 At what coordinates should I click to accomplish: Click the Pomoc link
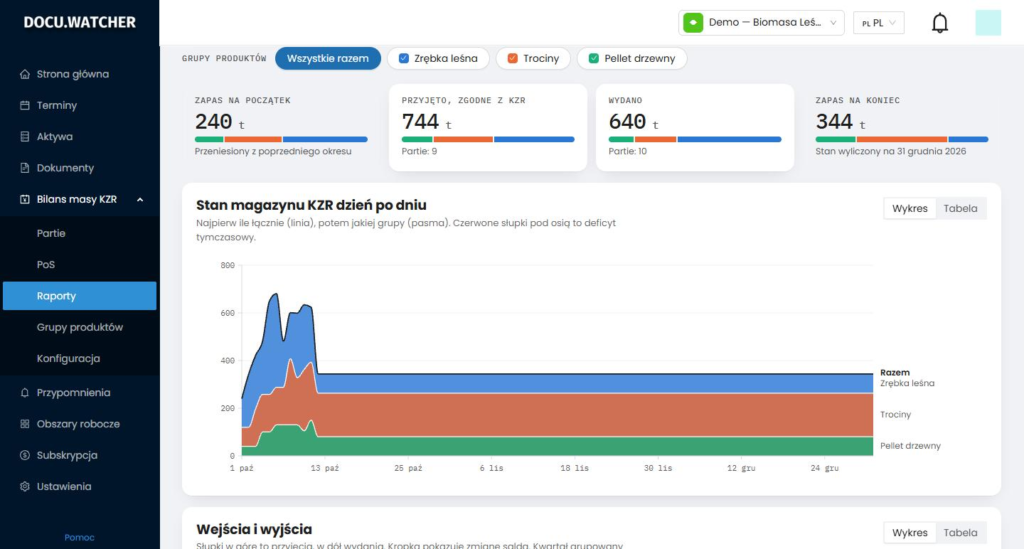pos(80,537)
